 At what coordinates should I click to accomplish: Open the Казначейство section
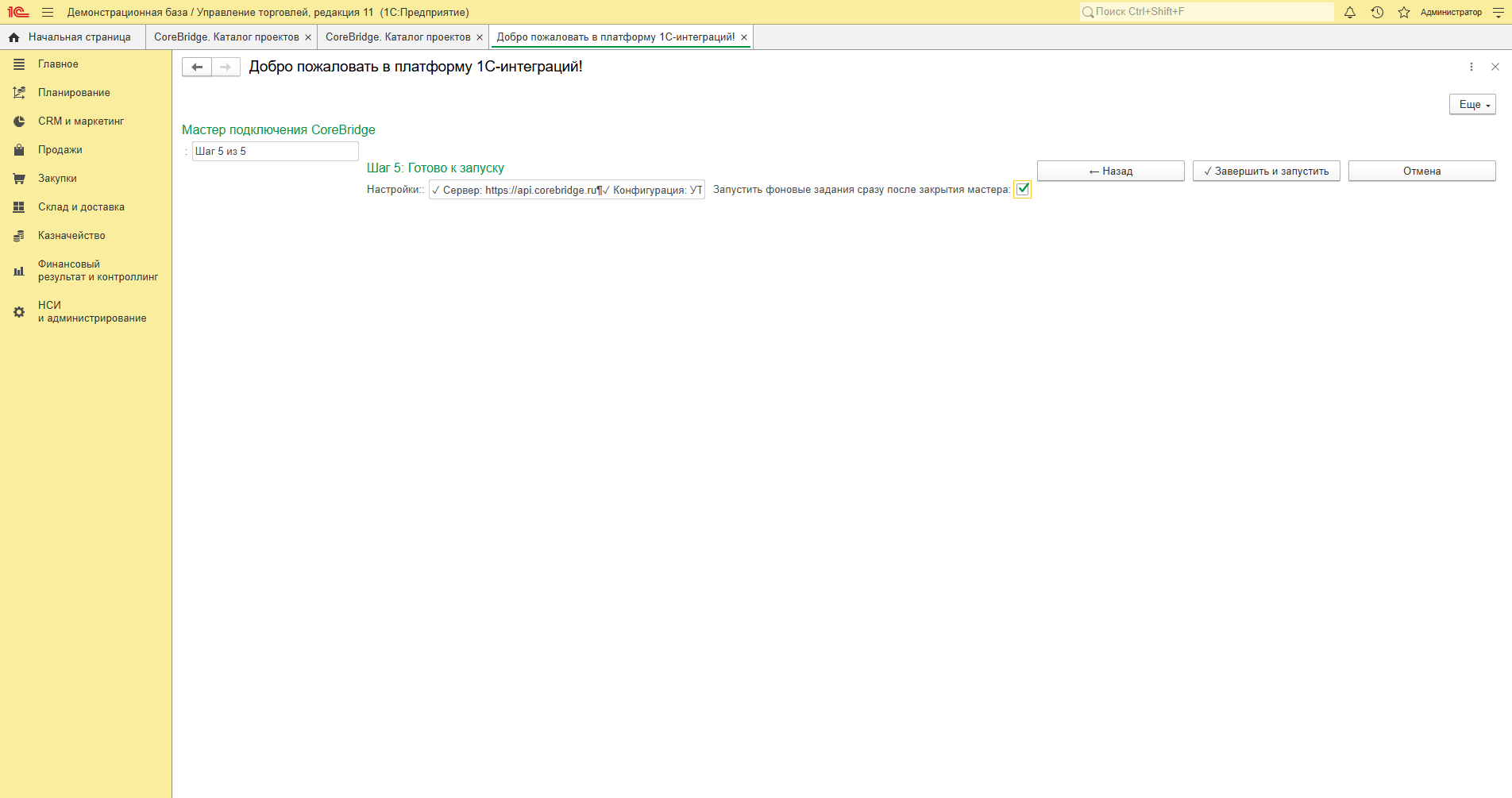[86, 236]
